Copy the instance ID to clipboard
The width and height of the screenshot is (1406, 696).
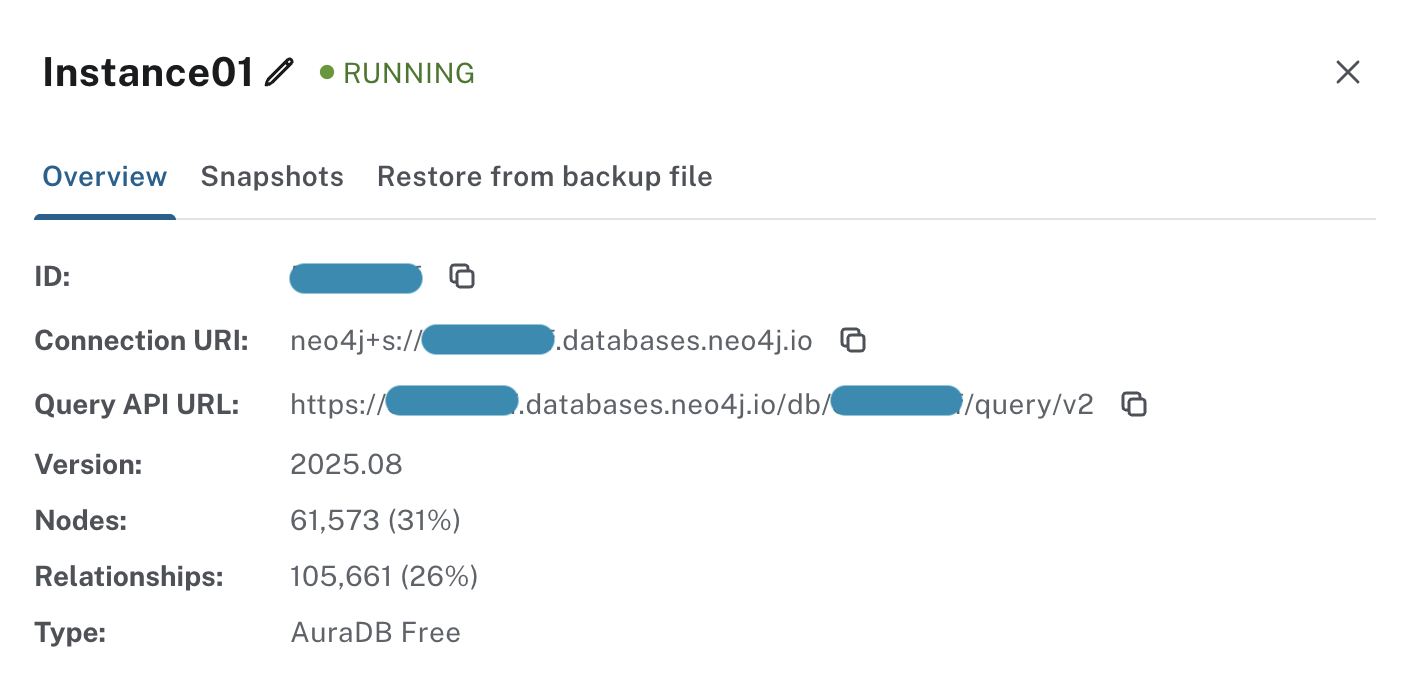[x=461, y=277]
